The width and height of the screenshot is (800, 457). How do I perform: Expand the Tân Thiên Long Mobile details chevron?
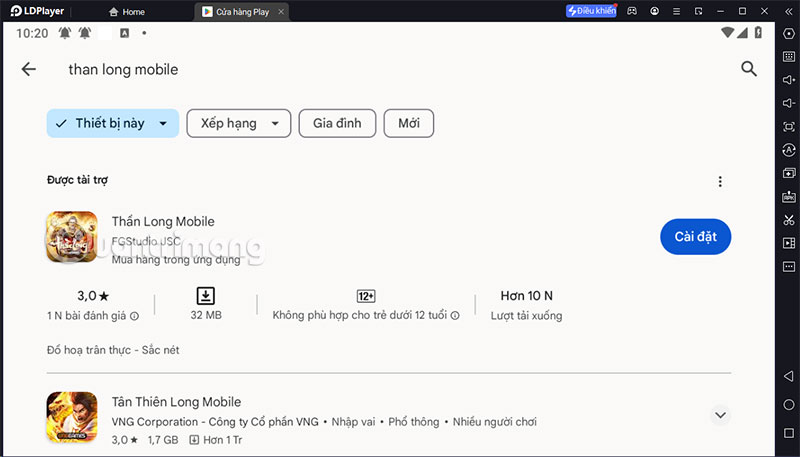coord(720,415)
